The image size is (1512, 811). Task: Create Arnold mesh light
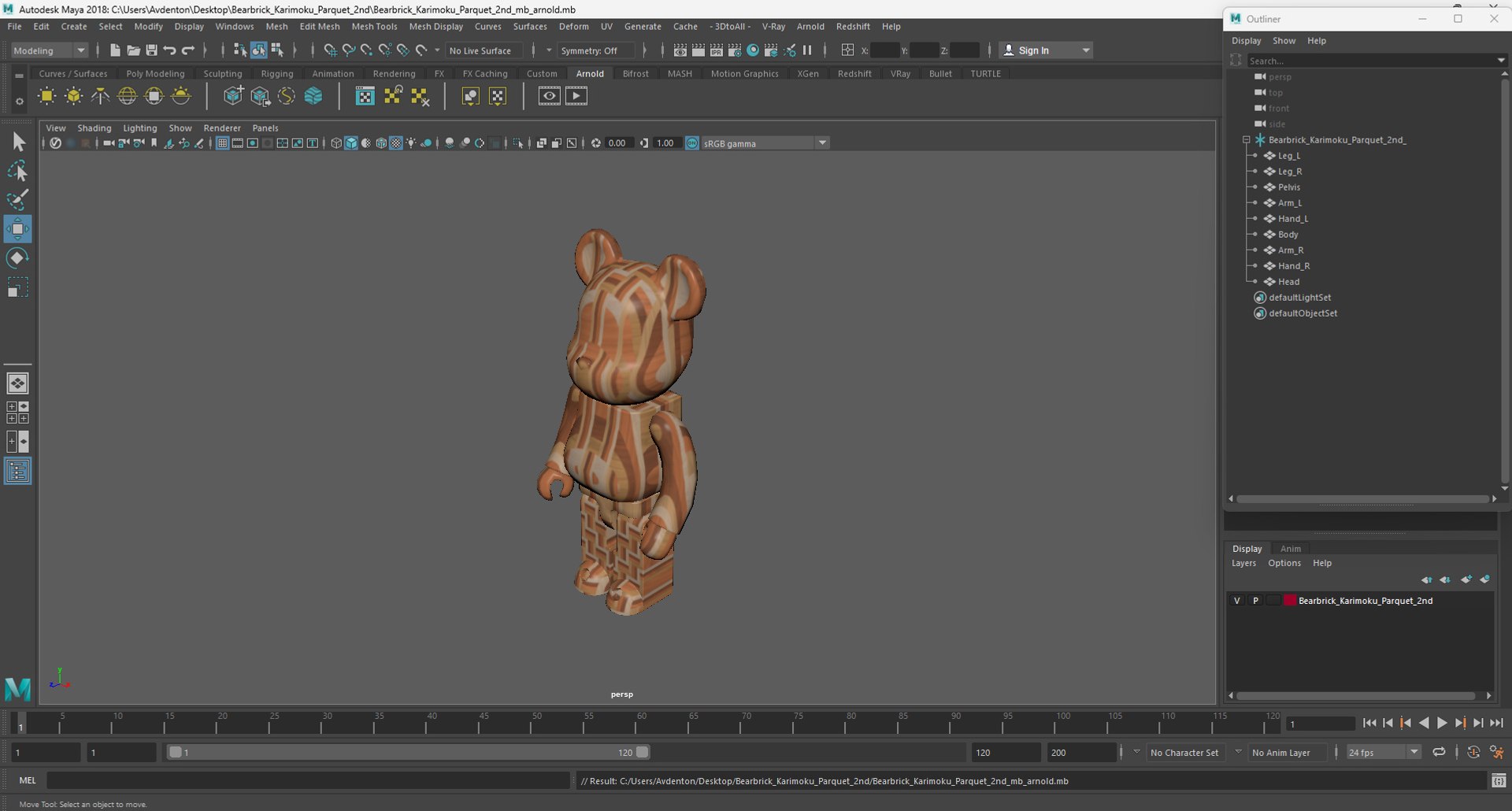tap(74, 96)
